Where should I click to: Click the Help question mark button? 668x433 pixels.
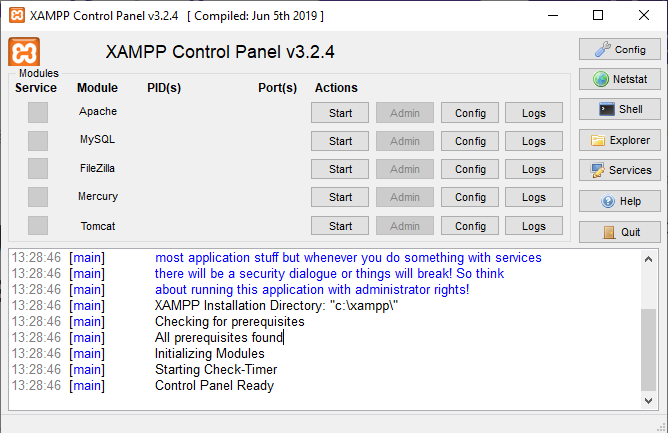tap(619, 201)
